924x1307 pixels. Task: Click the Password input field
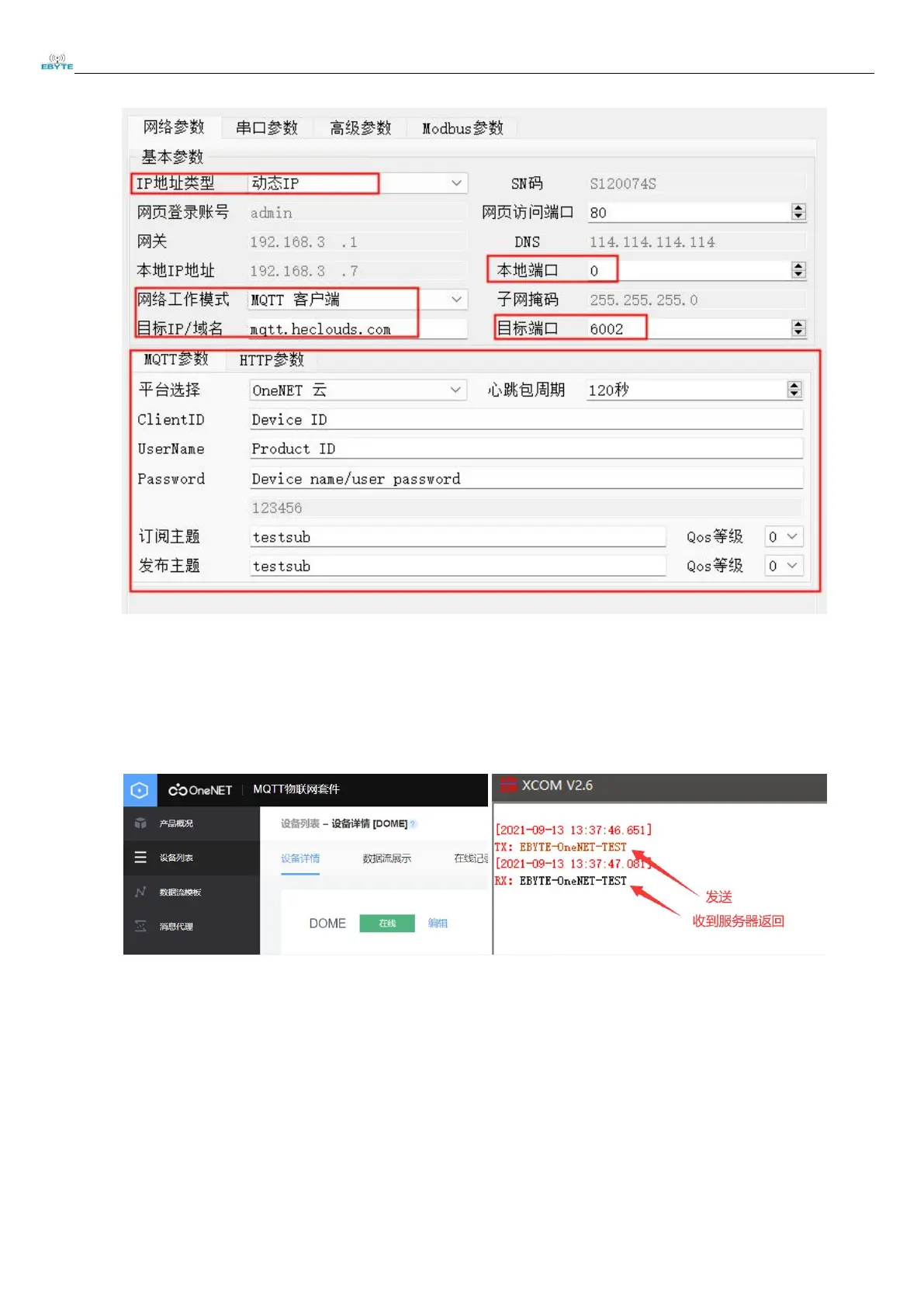(x=526, y=479)
